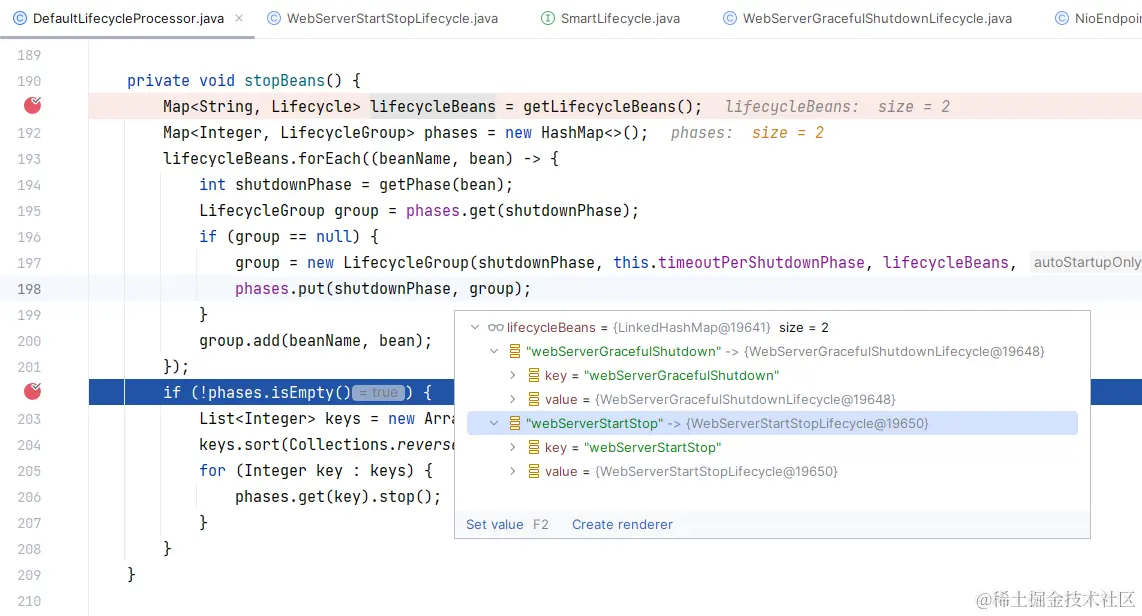Click inline hint "phases: size = 2"

click(x=747, y=133)
